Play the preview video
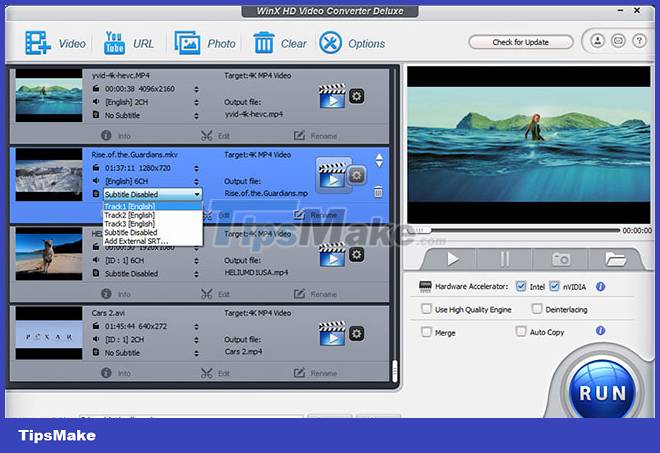The width and height of the screenshot is (660, 453). tap(452, 259)
